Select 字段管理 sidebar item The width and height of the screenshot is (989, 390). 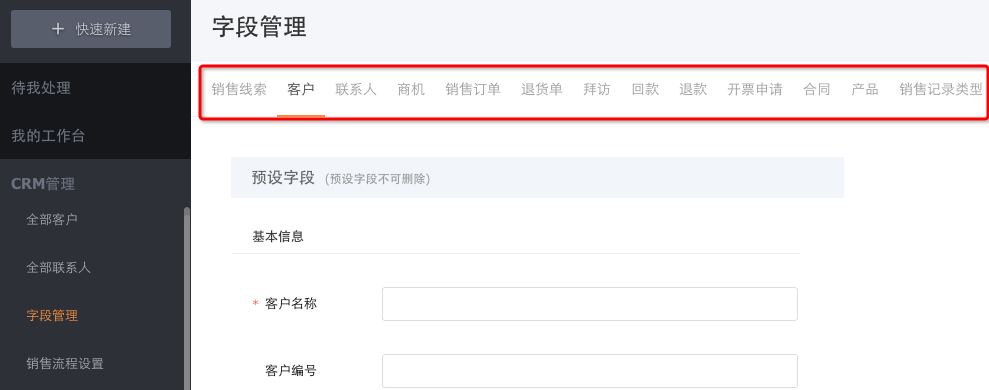click(x=52, y=316)
